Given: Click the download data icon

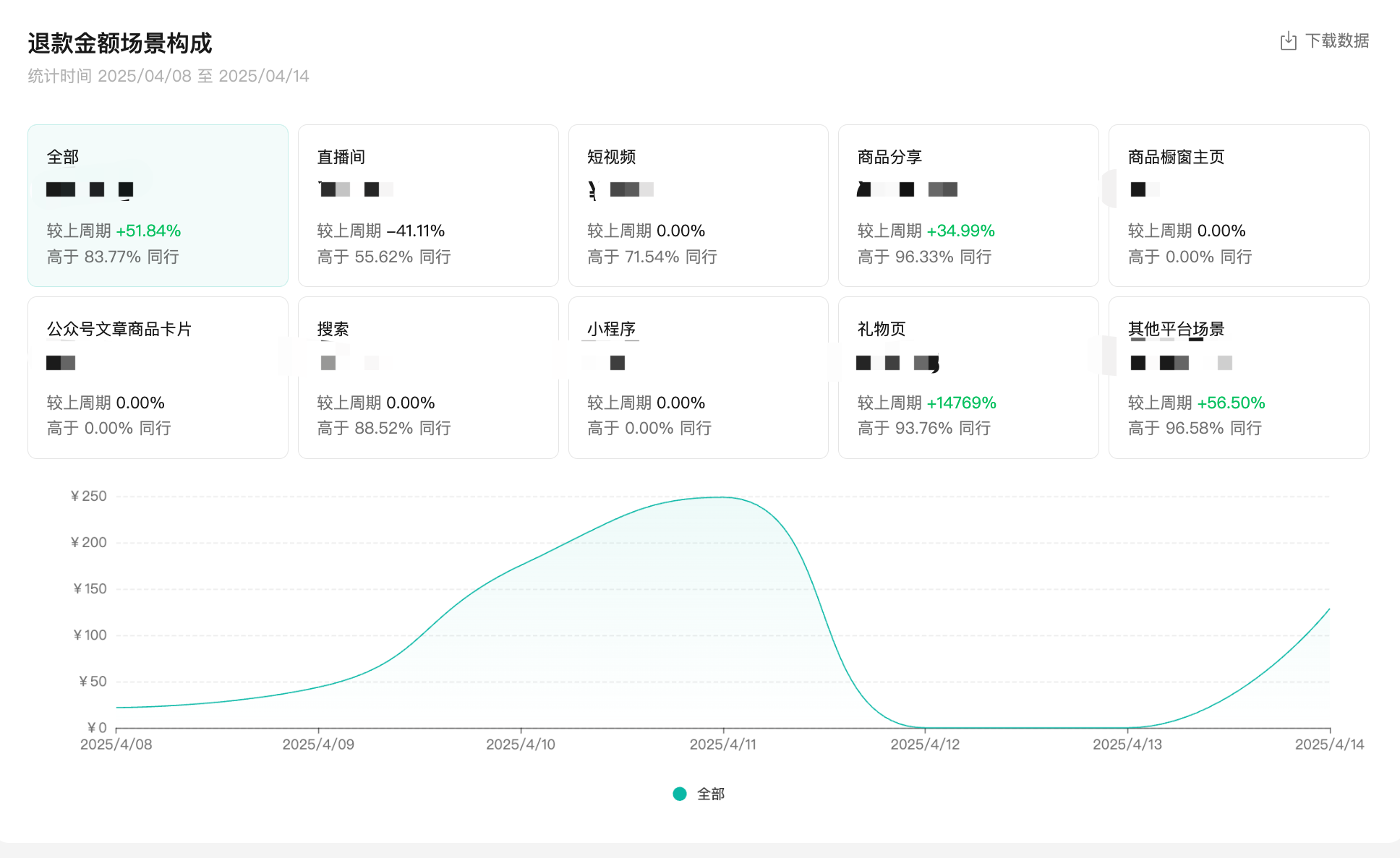Looking at the screenshot, I should pyautogui.click(x=1288, y=41).
